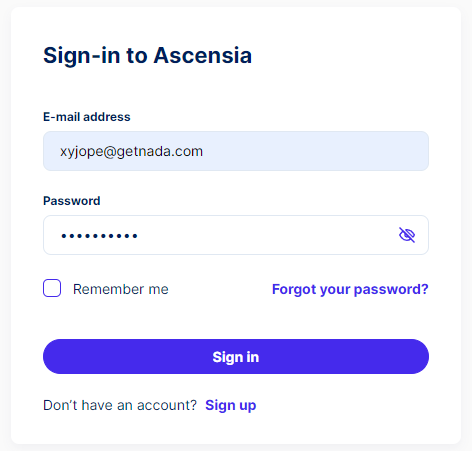
Task: Toggle password visibility eye icon
Action: (x=407, y=235)
